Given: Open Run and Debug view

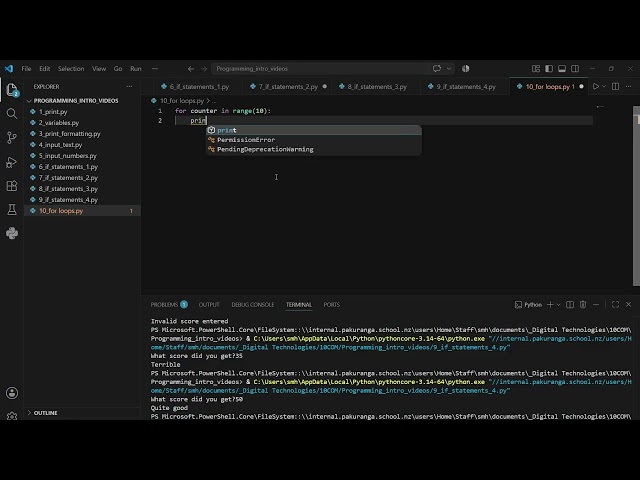Looking at the screenshot, I should tap(12, 162).
